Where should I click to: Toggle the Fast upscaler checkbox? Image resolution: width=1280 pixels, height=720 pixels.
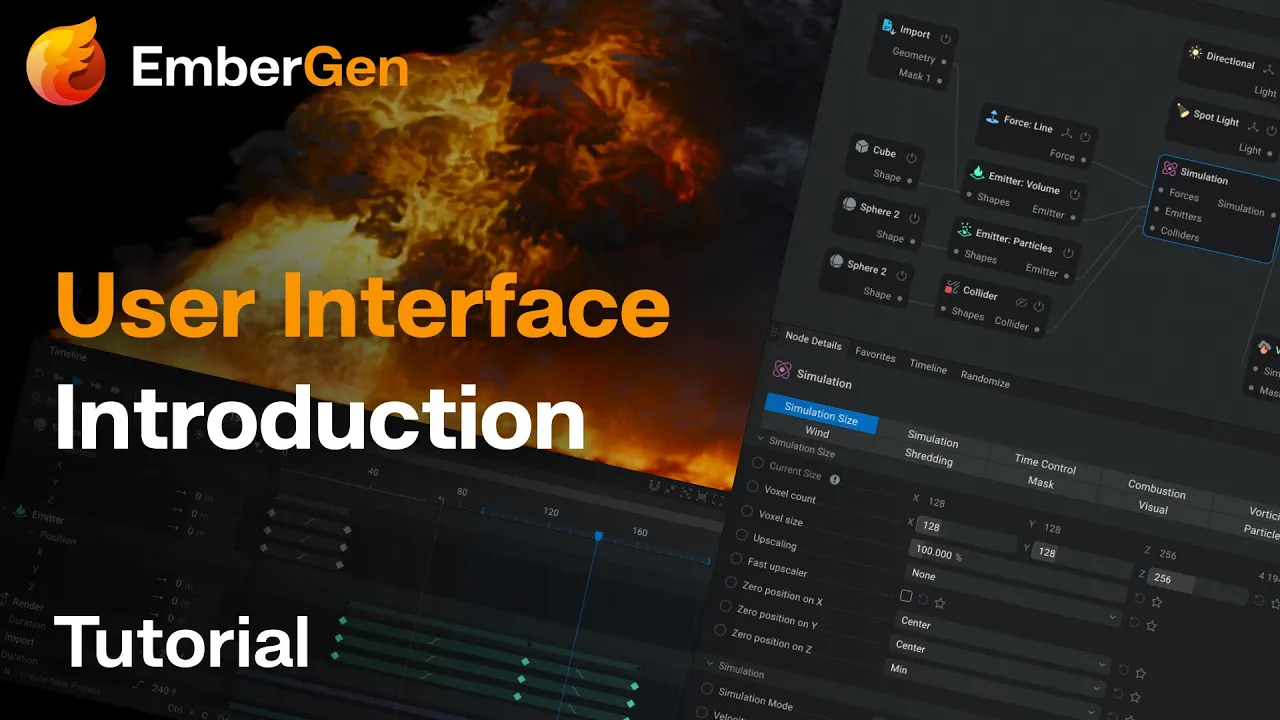tap(906, 596)
